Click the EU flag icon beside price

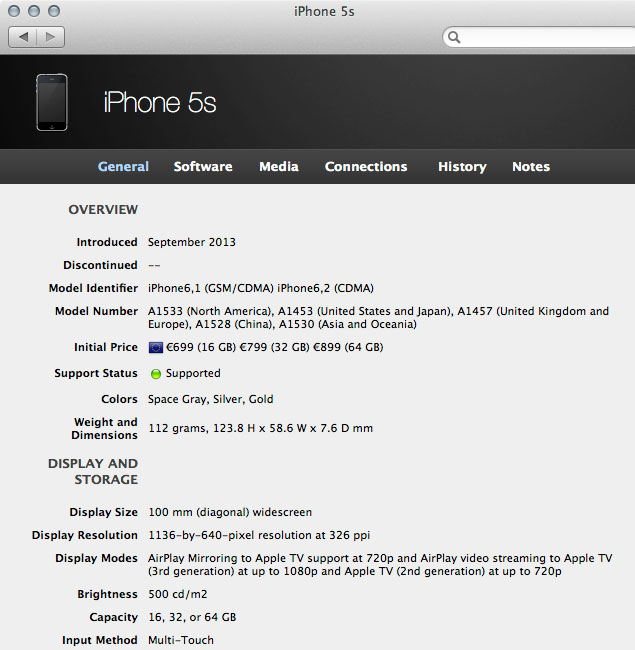click(156, 347)
